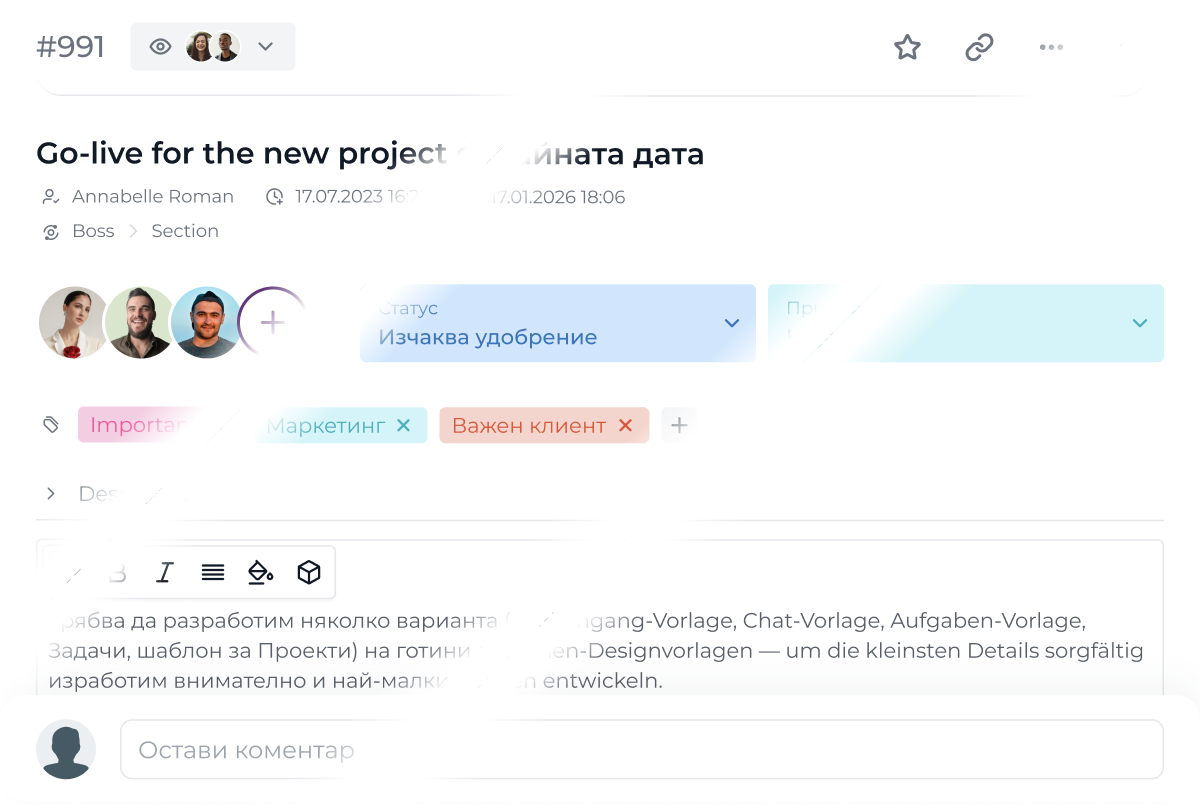This screenshot has width=1200, height=804.
Task: Copy the task link via chain icon
Action: (x=979, y=47)
